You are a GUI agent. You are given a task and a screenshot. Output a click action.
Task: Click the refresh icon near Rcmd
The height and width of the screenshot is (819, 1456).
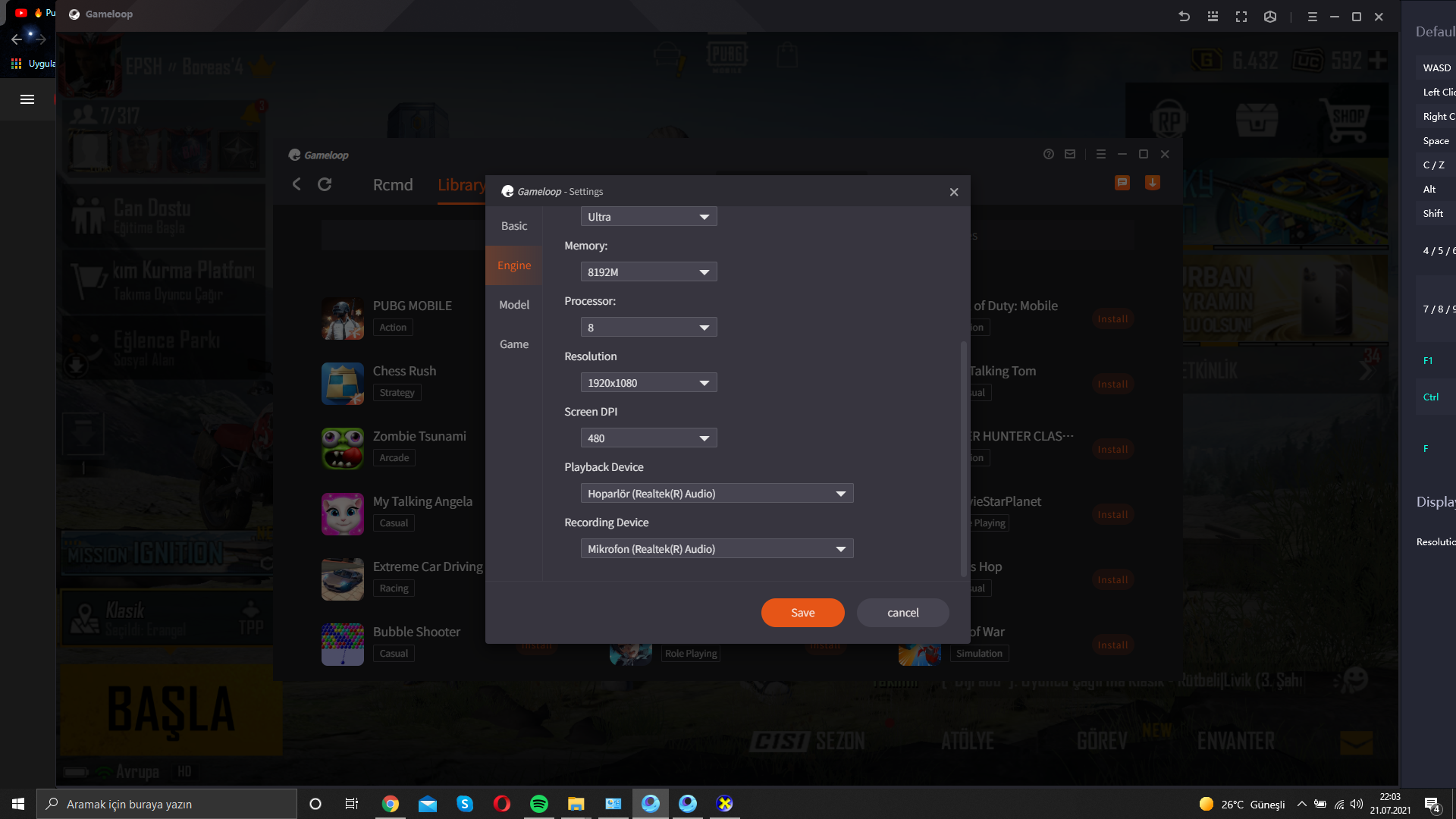point(325,184)
